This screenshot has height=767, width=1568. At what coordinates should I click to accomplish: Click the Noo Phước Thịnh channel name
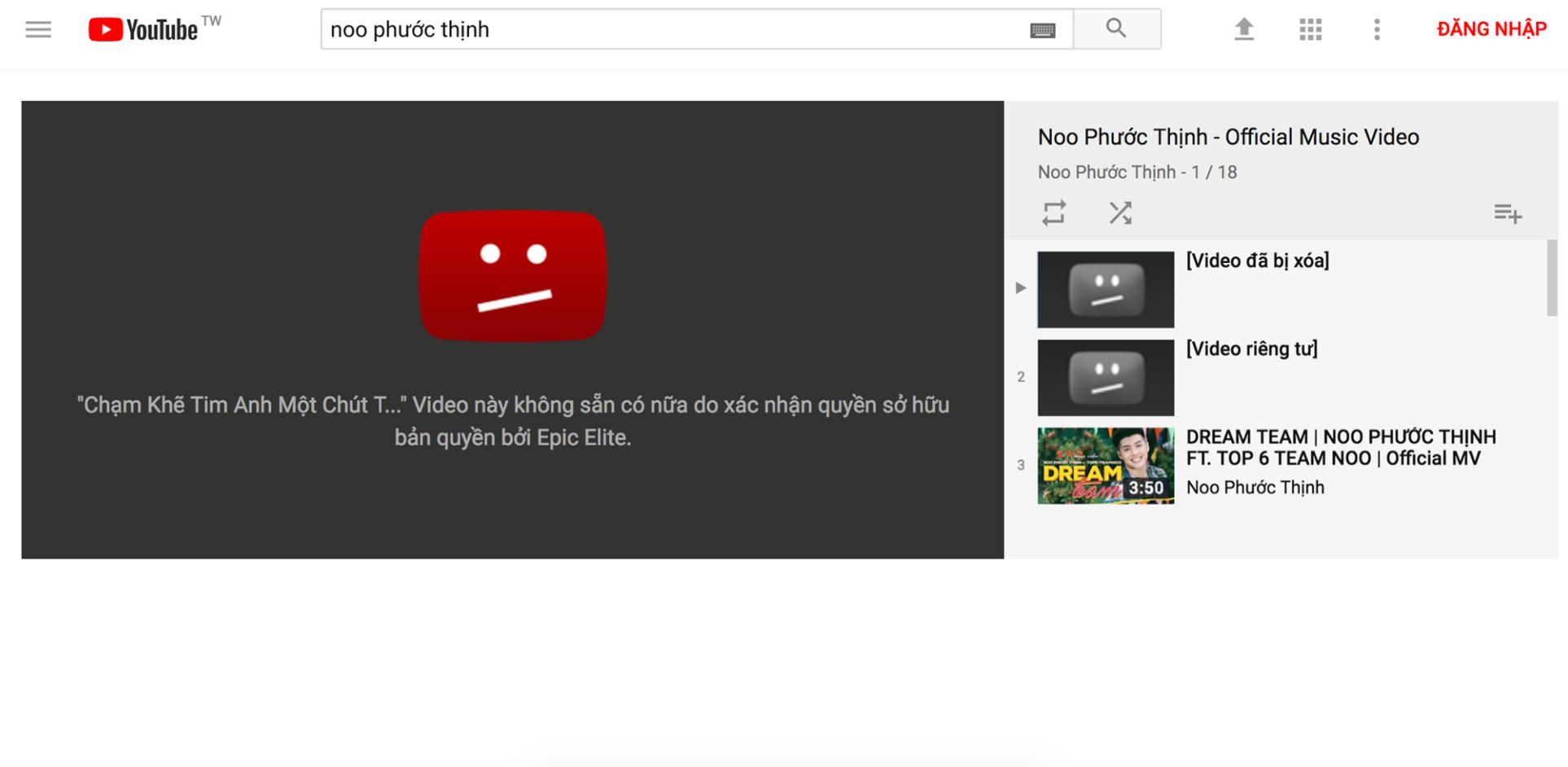[x=1256, y=487]
